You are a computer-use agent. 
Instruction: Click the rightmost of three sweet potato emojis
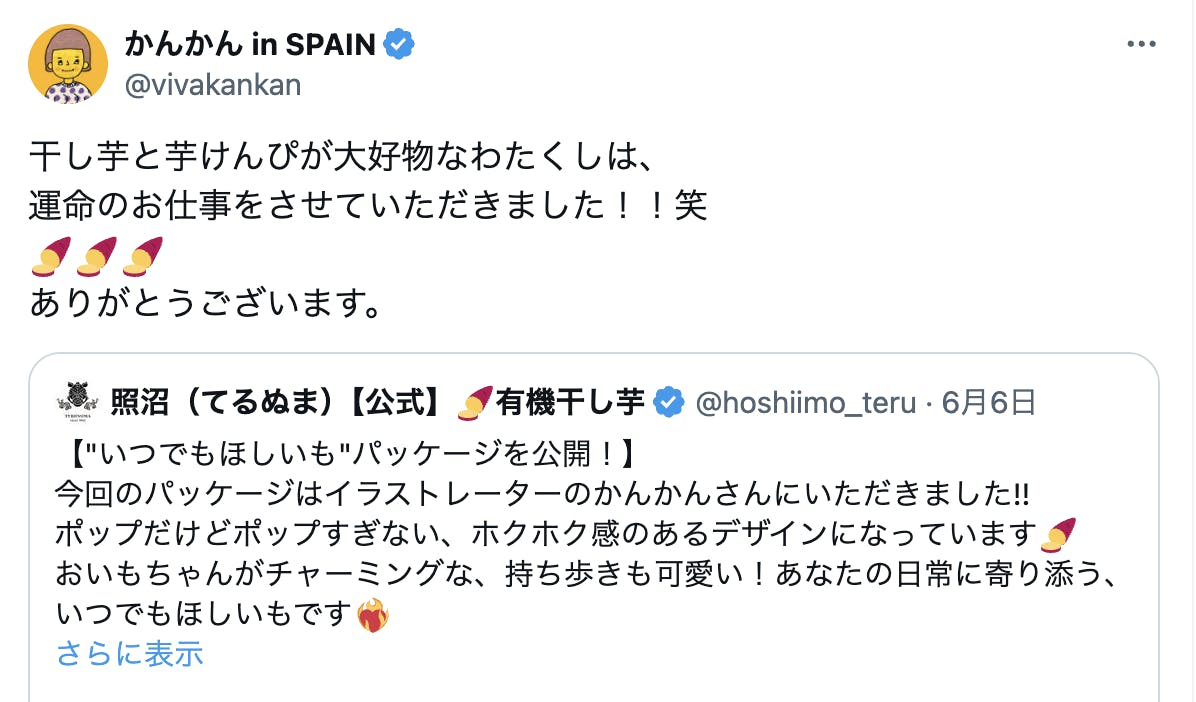pyautogui.click(x=144, y=255)
